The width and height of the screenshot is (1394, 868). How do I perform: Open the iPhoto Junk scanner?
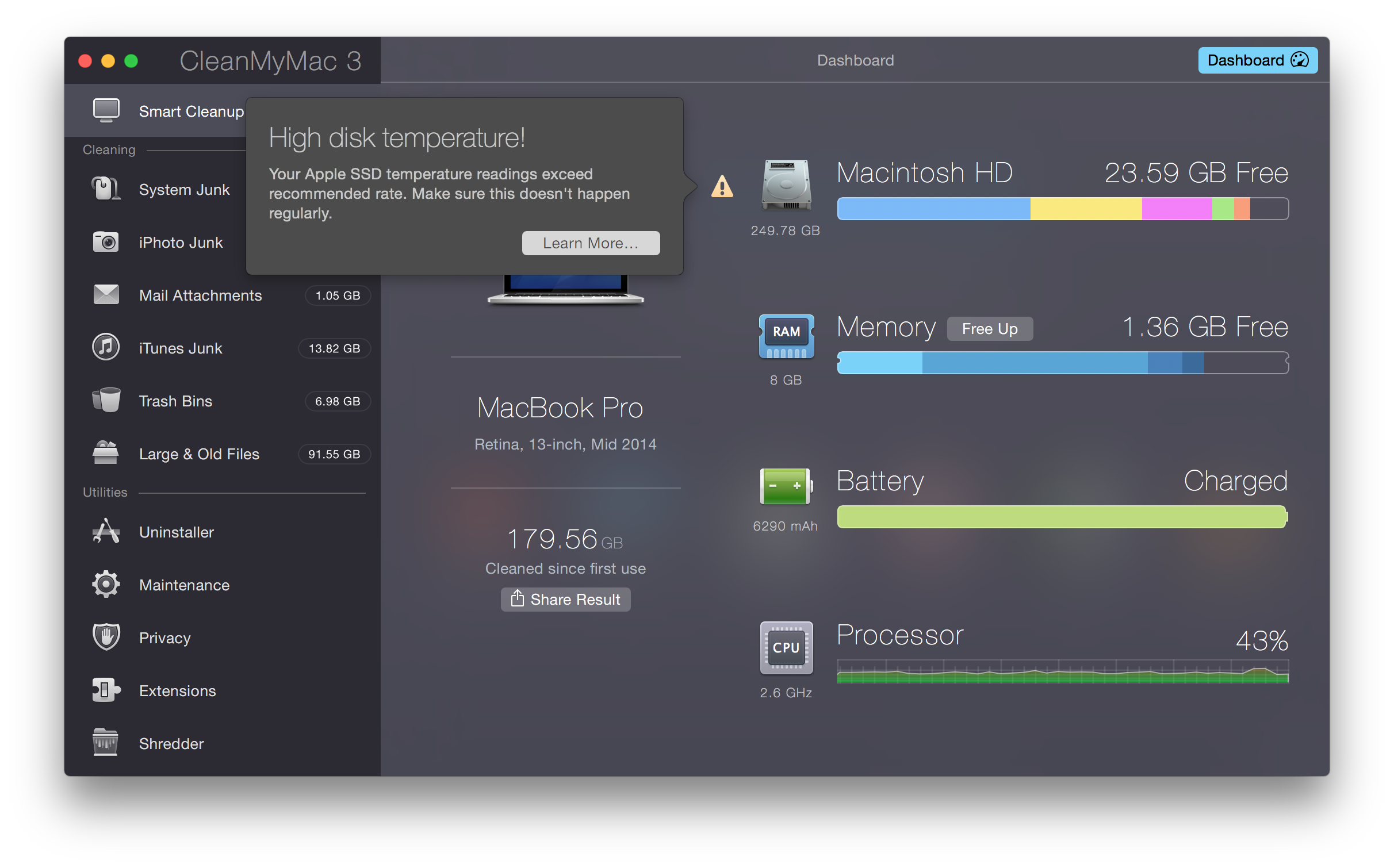pyautogui.click(x=181, y=242)
